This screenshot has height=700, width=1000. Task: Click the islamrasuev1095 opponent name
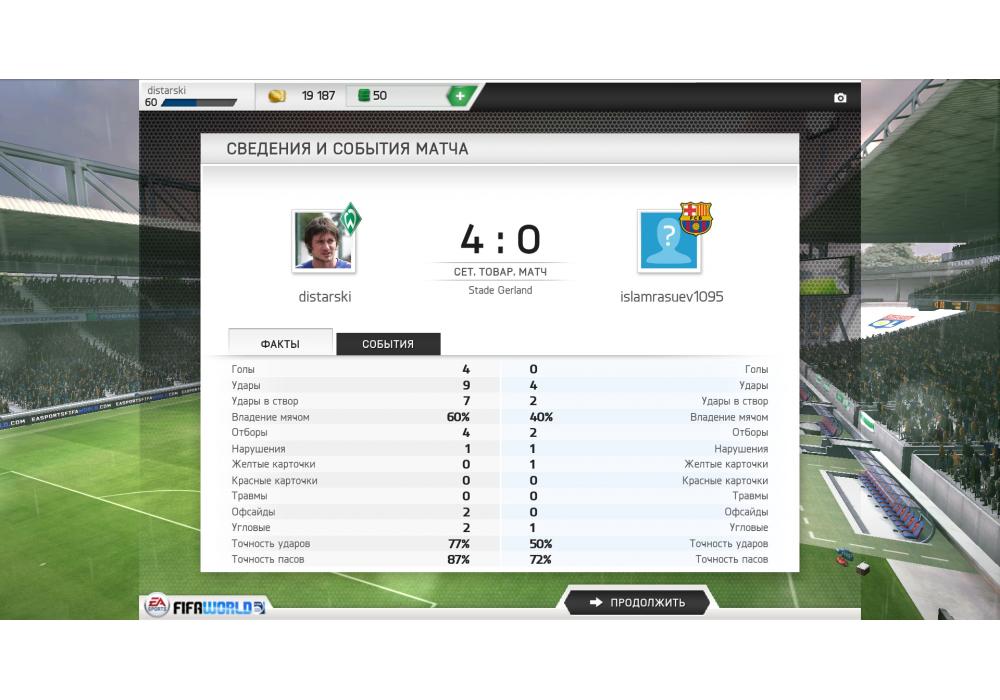[672, 296]
